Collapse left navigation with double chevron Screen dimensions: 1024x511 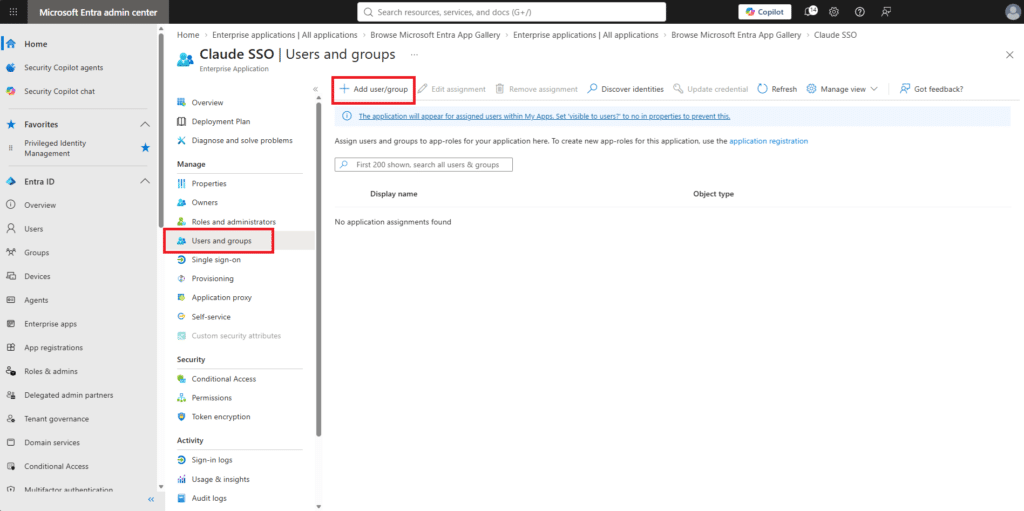(x=151, y=499)
